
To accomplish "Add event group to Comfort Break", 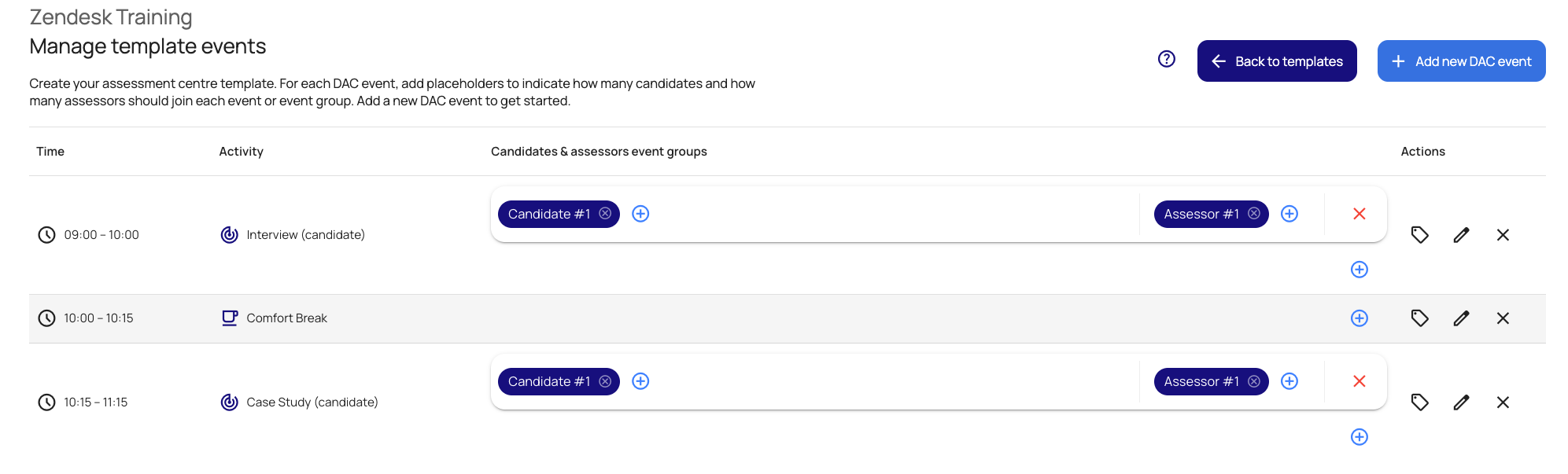I will tap(1359, 318).
